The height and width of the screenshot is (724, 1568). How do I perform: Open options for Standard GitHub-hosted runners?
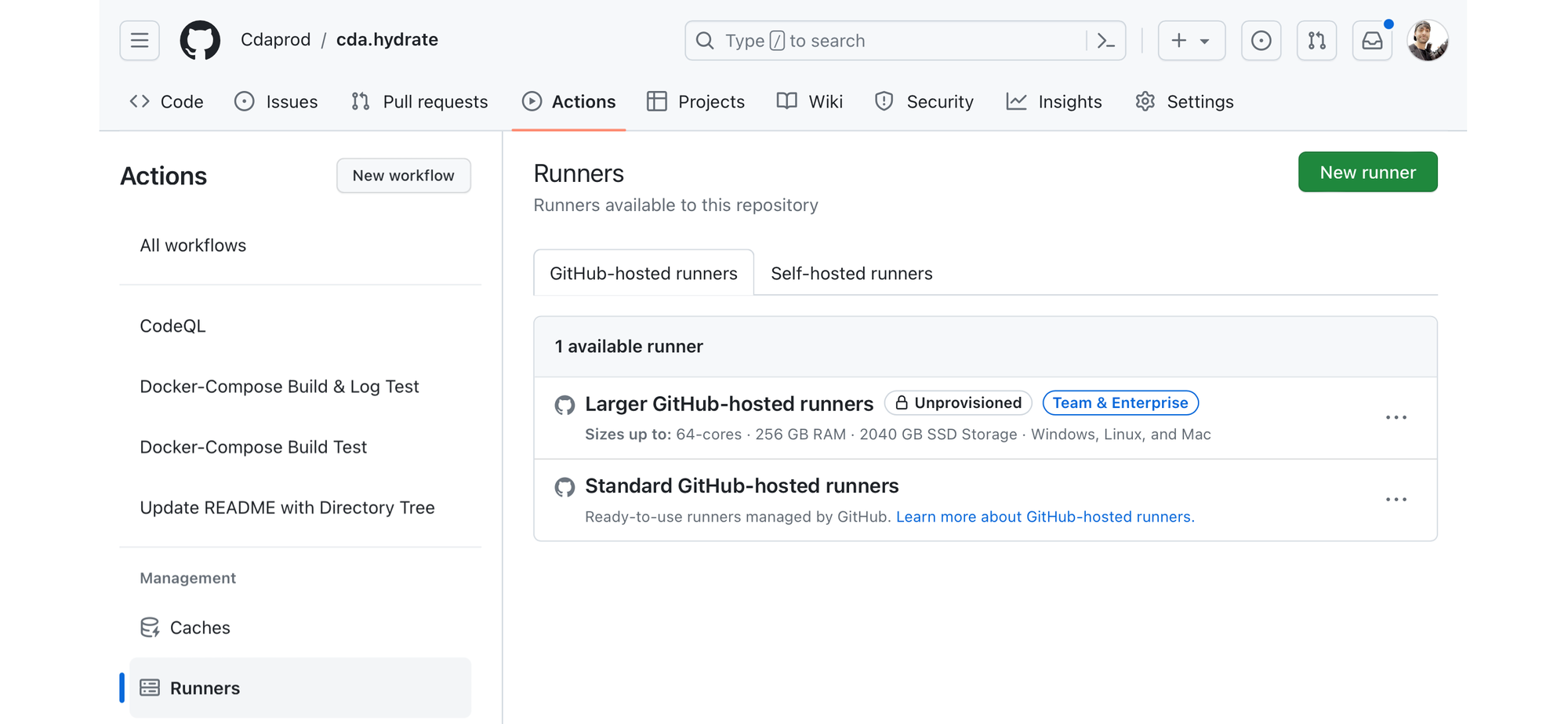tap(1396, 500)
